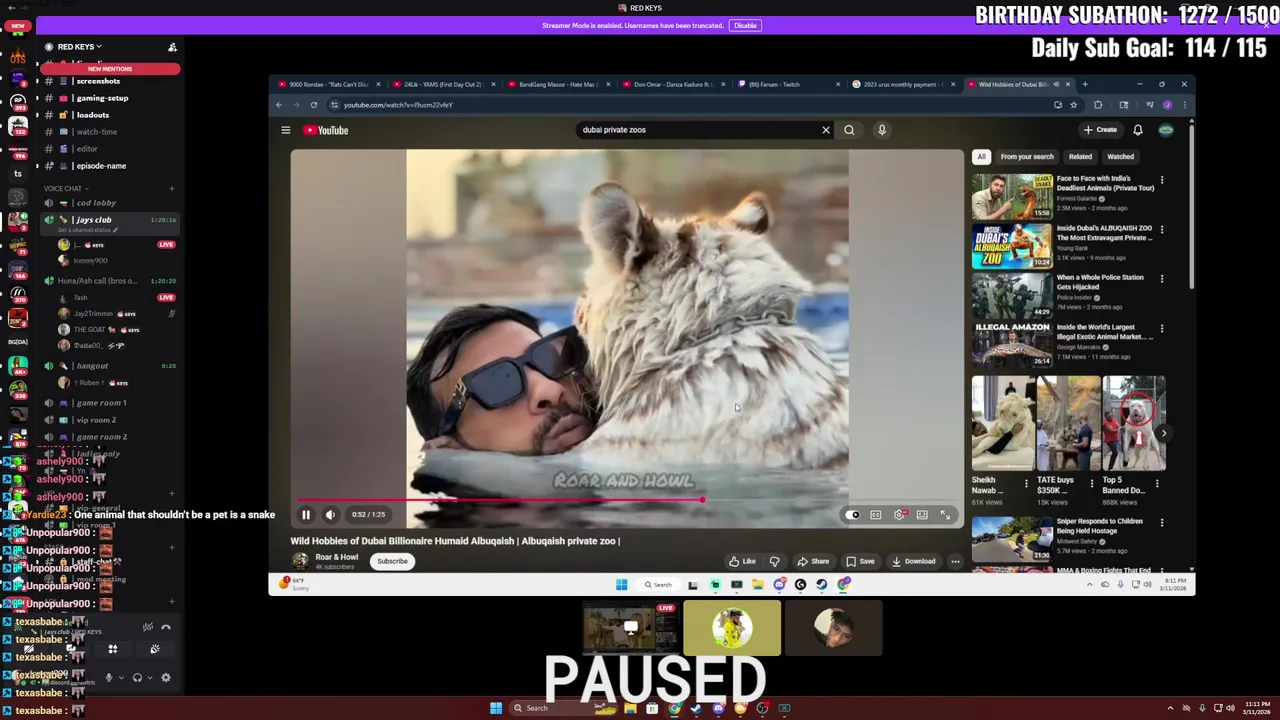1280x720 pixels.
Task: Select the 'Watched' filter chip
Action: click(x=1120, y=157)
